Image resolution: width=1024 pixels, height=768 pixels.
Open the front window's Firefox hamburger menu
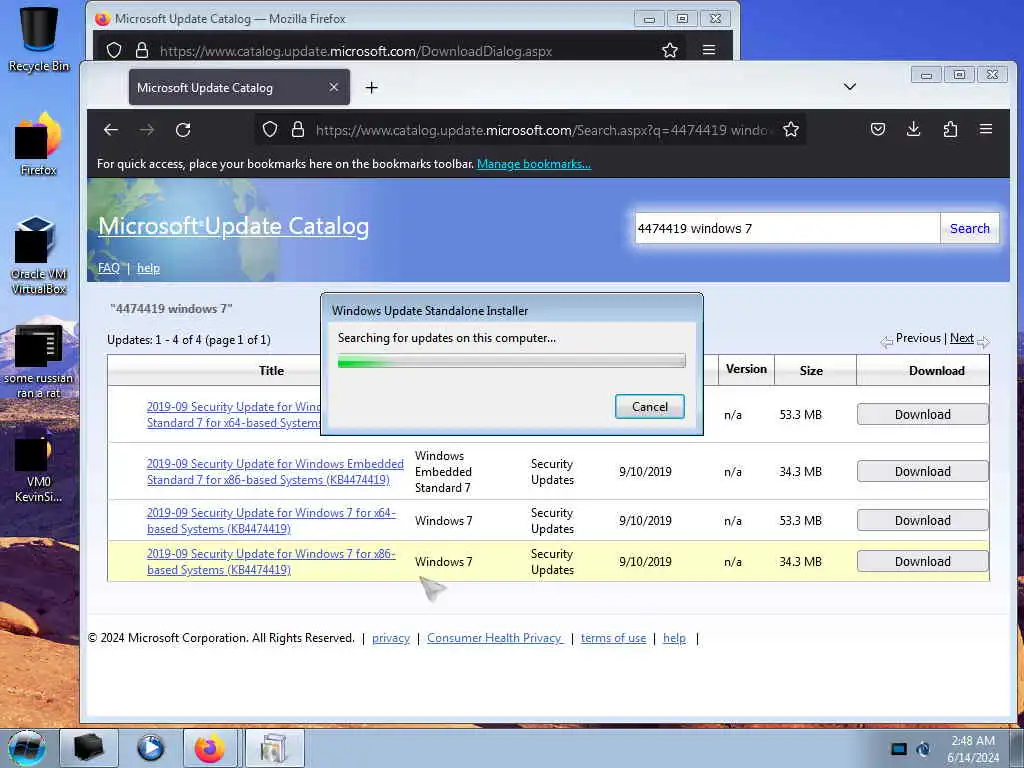click(x=986, y=129)
